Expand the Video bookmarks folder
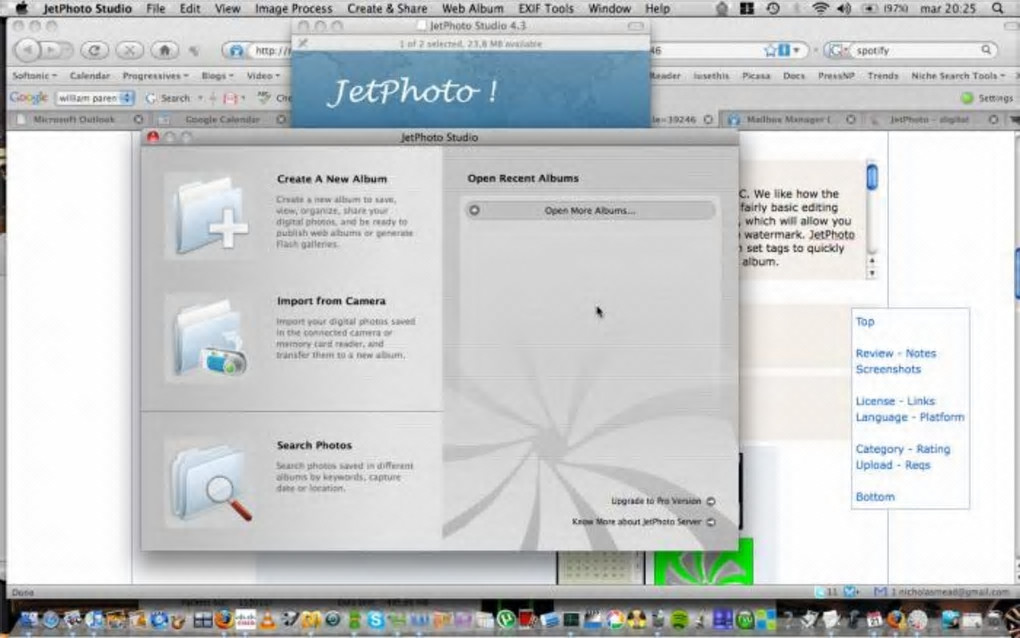The height and width of the screenshot is (638, 1020). point(263,75)
